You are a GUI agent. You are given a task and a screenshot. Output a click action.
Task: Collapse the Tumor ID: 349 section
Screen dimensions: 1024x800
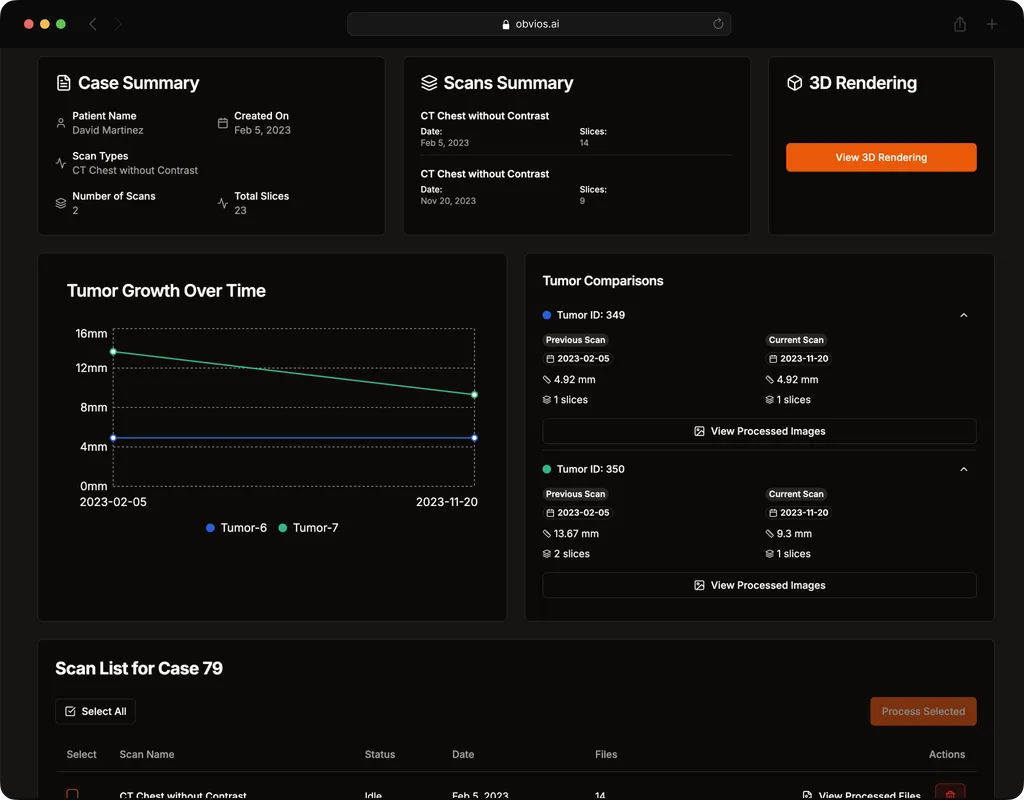click(963, 315)
